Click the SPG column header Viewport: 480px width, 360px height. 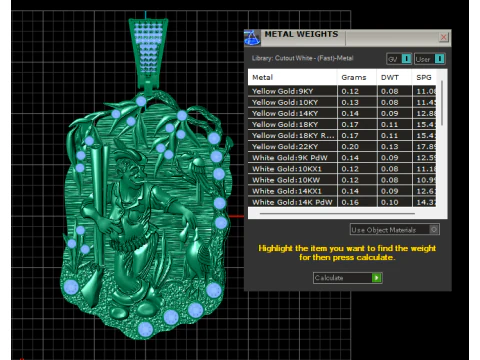424,77
